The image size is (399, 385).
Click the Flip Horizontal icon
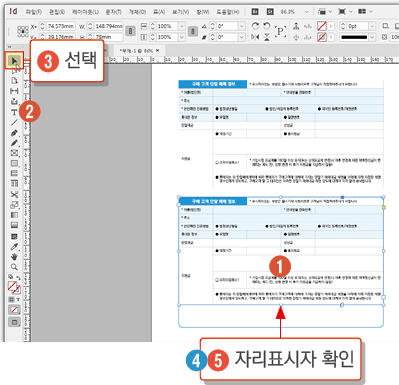pos(255,37)
